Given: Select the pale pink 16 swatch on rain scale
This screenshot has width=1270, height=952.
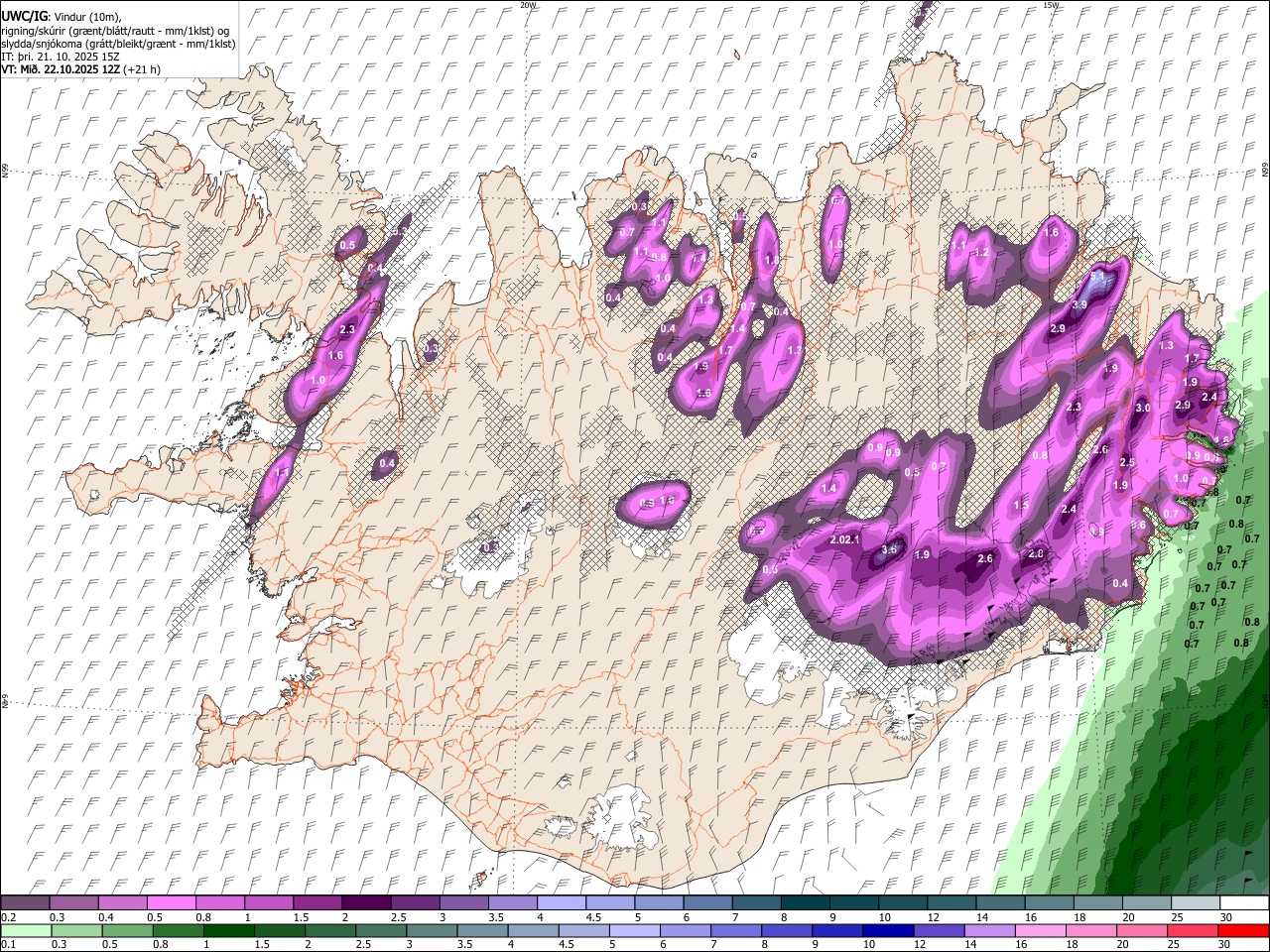Looking at the screenshot, I should 1042,930.
